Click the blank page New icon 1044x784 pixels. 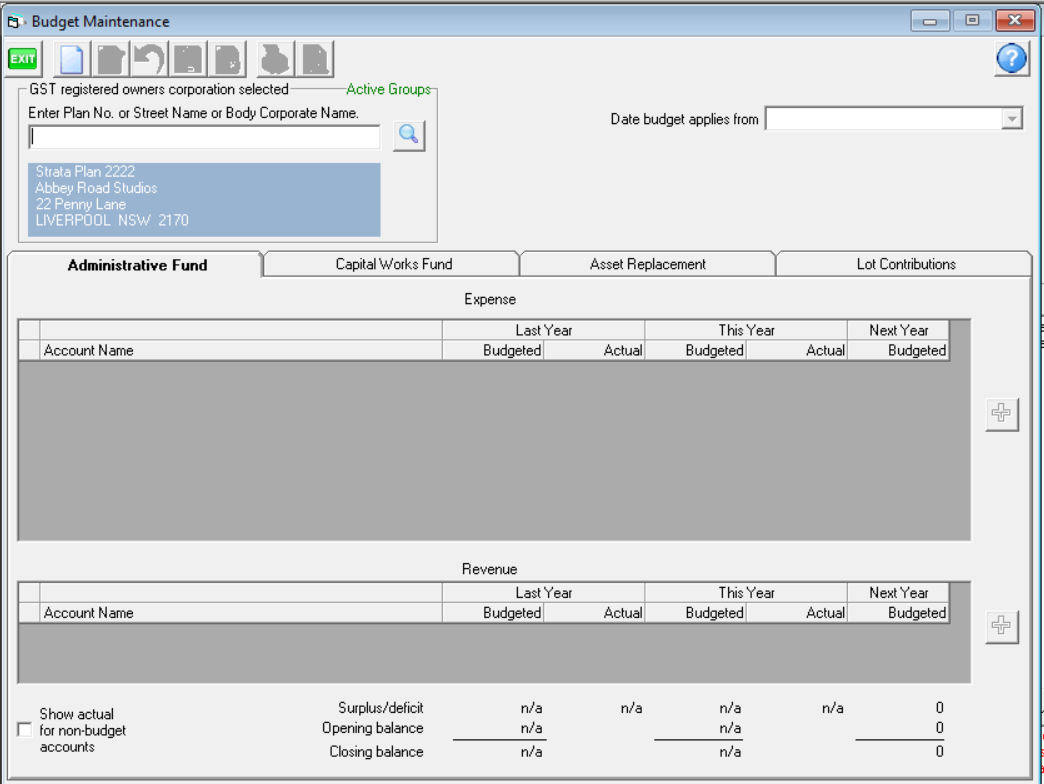tap(72, 60)
